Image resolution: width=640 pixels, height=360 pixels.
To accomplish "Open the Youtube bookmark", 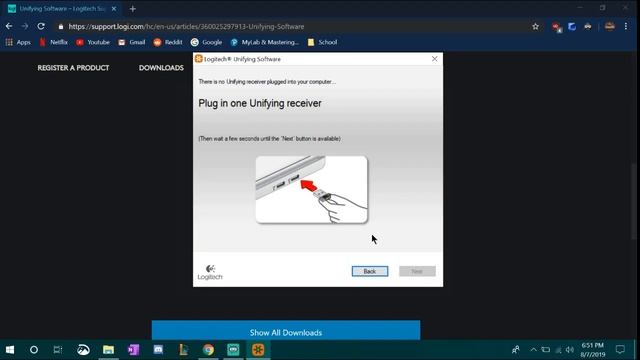I will tap(93, 42).
